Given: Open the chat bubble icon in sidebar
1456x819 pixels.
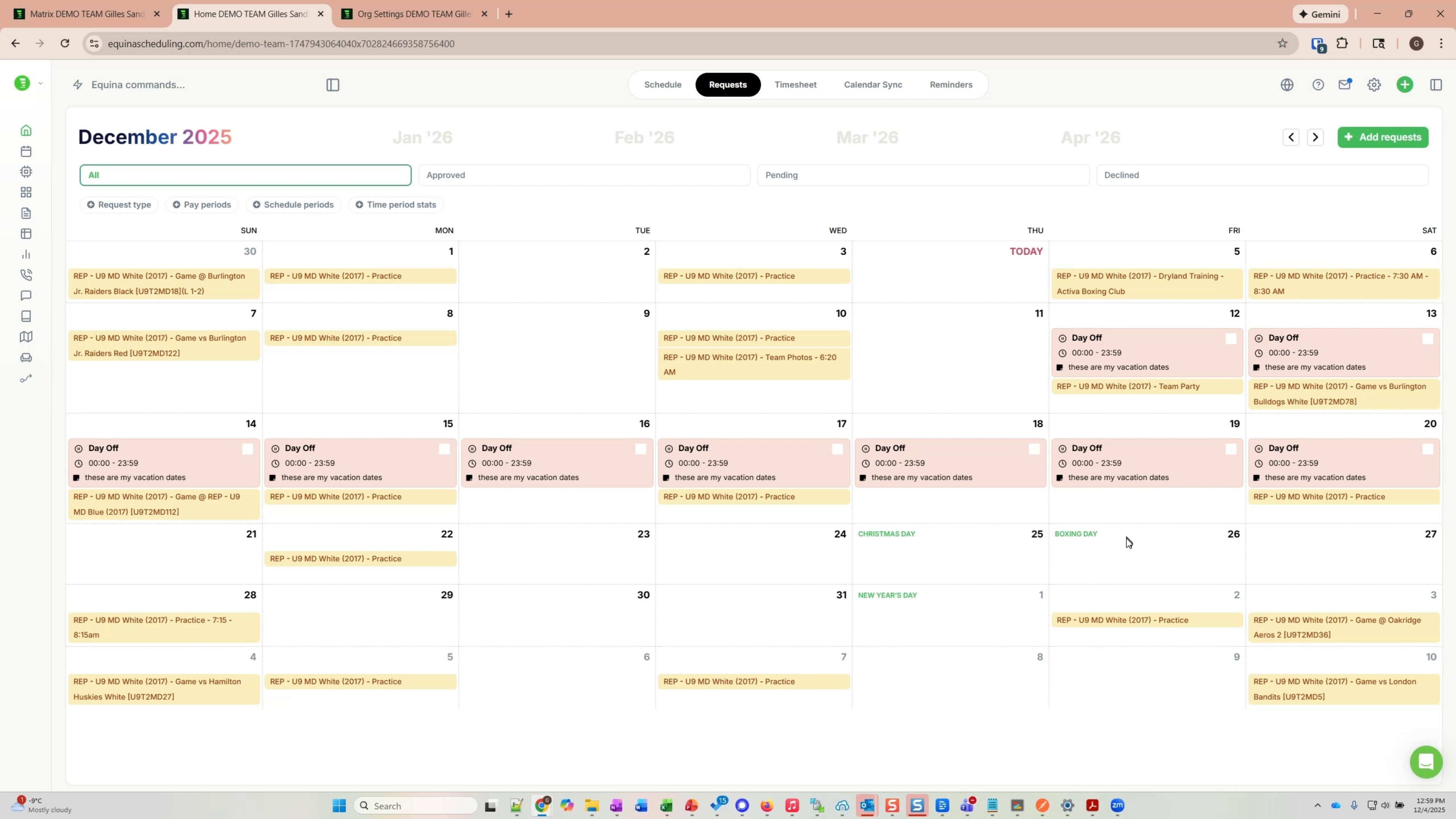Looking at the screenshot, I should point(25,296).
